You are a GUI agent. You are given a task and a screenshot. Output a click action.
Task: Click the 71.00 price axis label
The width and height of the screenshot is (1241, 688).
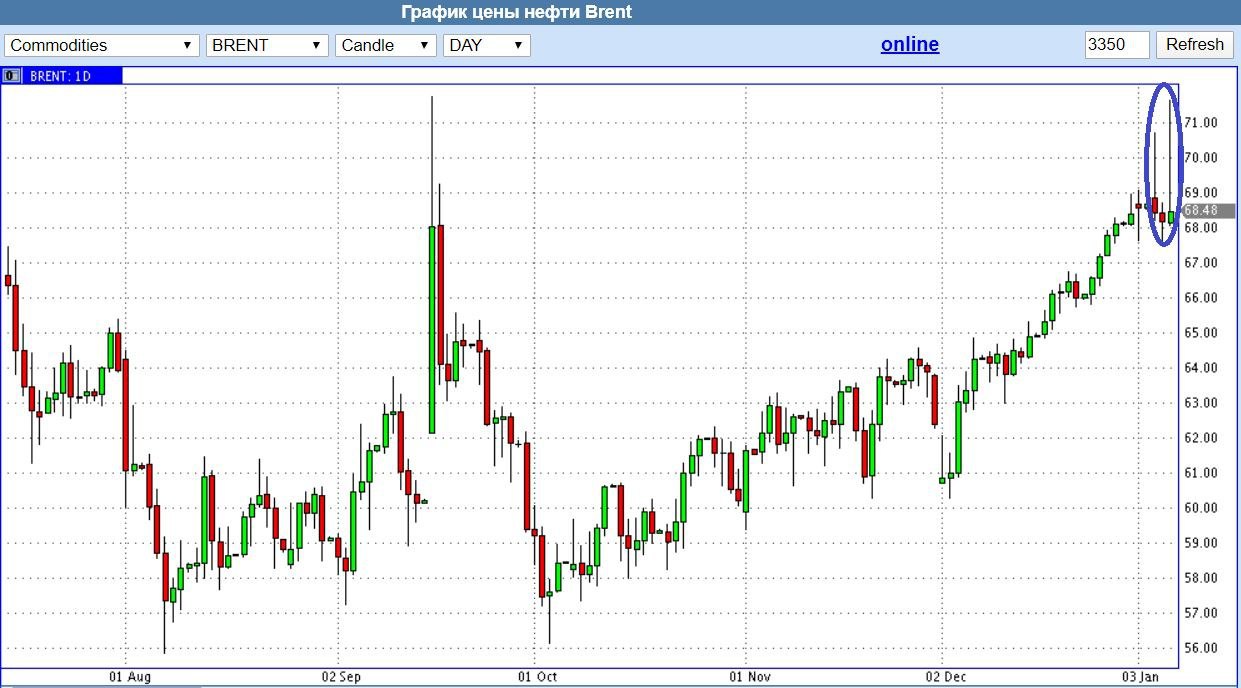pos(1201,122)
